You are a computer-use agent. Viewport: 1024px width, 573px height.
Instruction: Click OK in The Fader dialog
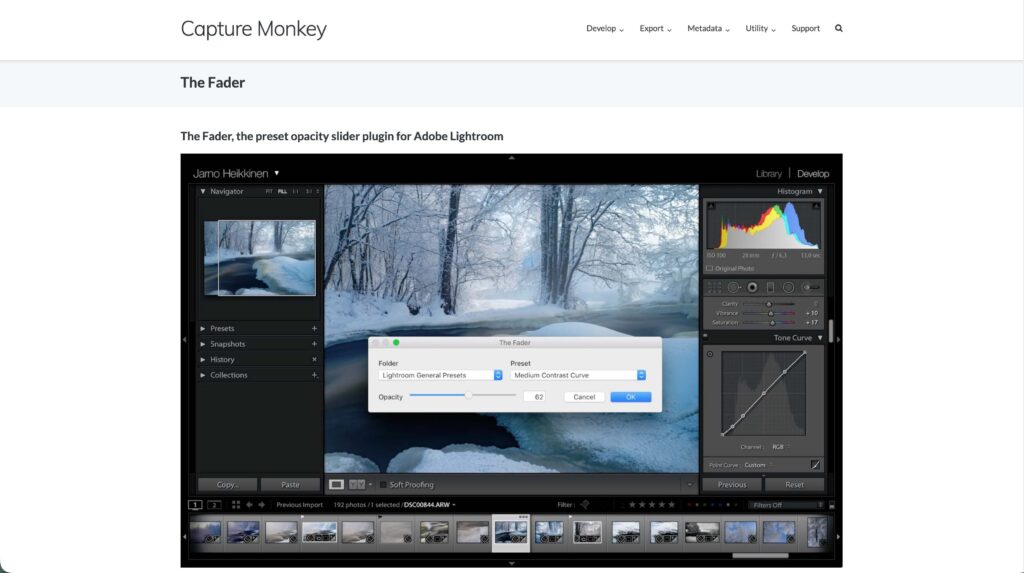tap(631, 397)
